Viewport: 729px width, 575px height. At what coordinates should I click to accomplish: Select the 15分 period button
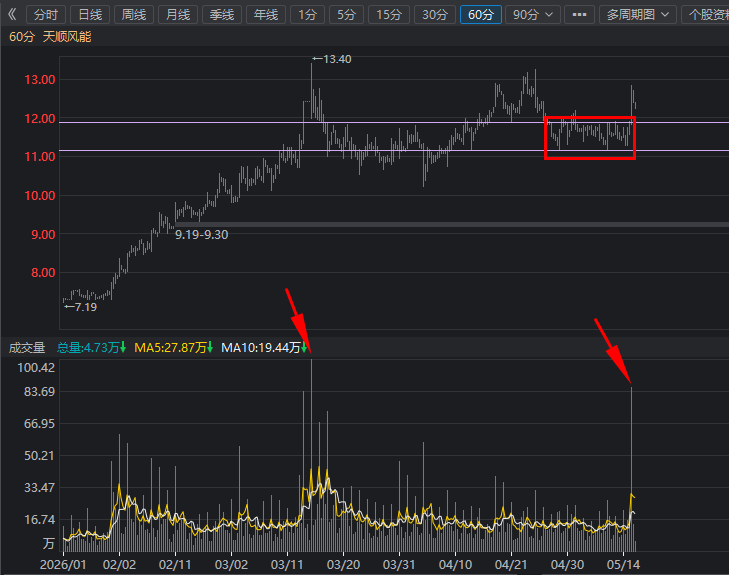389,15
